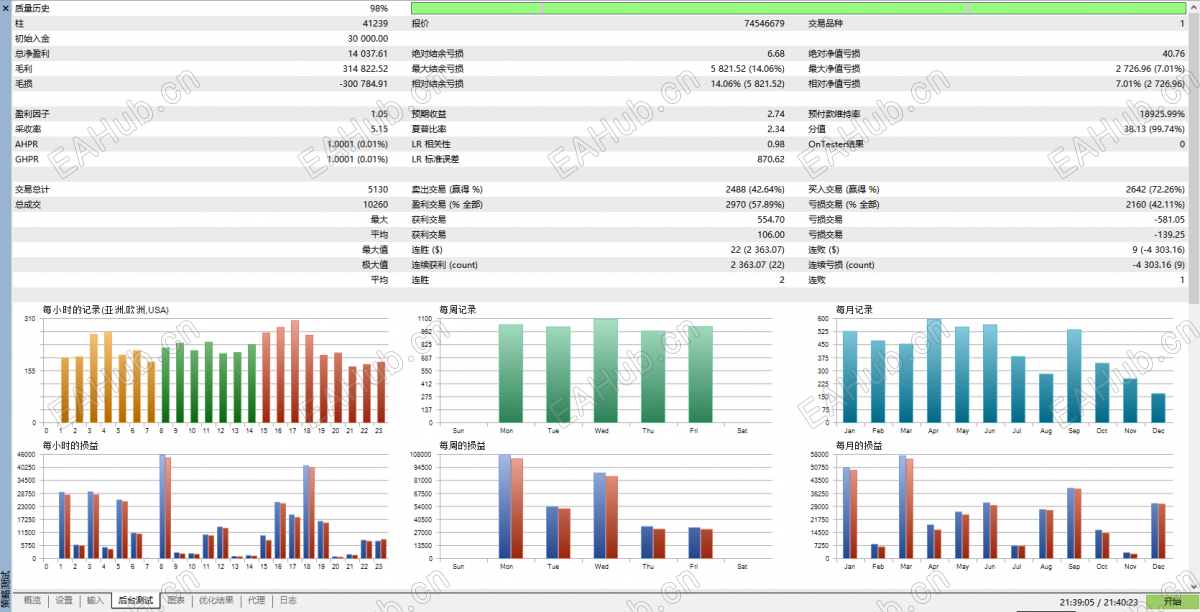The height and width of the screenshot is (612, 1200).
Task: Click the 预付款维持率 value 18925.99%
Action: 1161,114
